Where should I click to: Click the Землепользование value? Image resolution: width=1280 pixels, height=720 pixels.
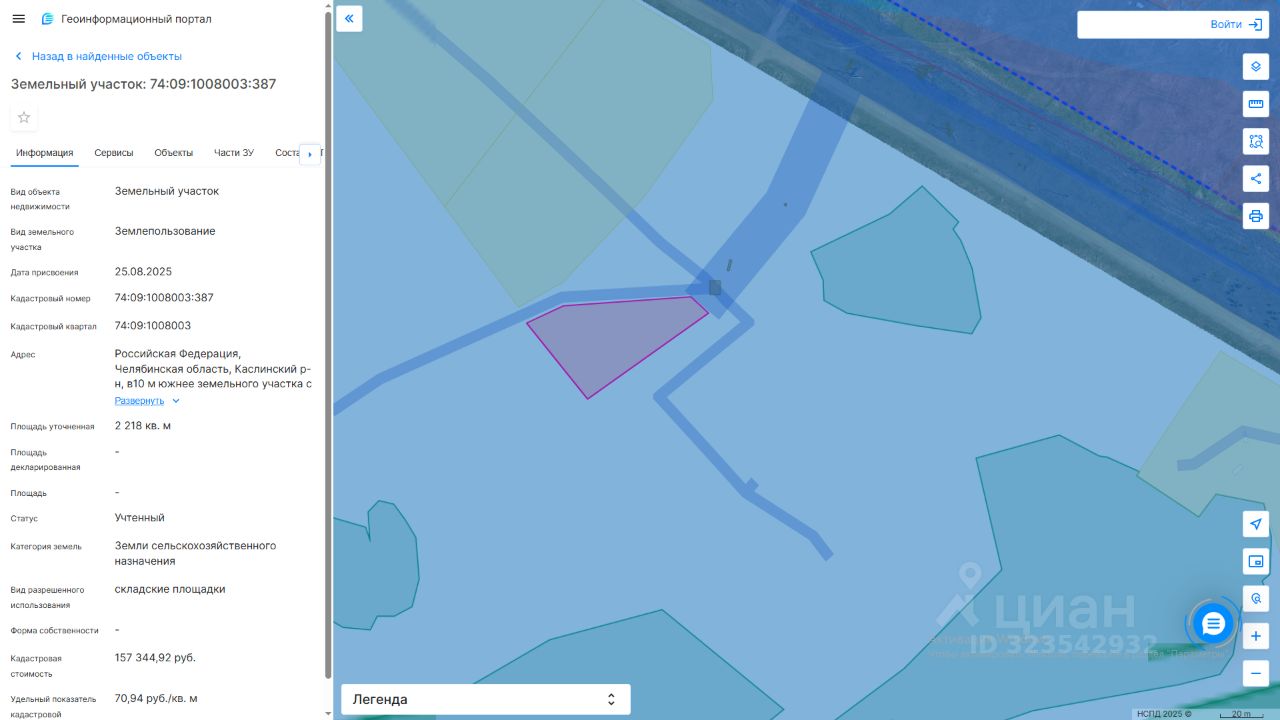[165, 231]
